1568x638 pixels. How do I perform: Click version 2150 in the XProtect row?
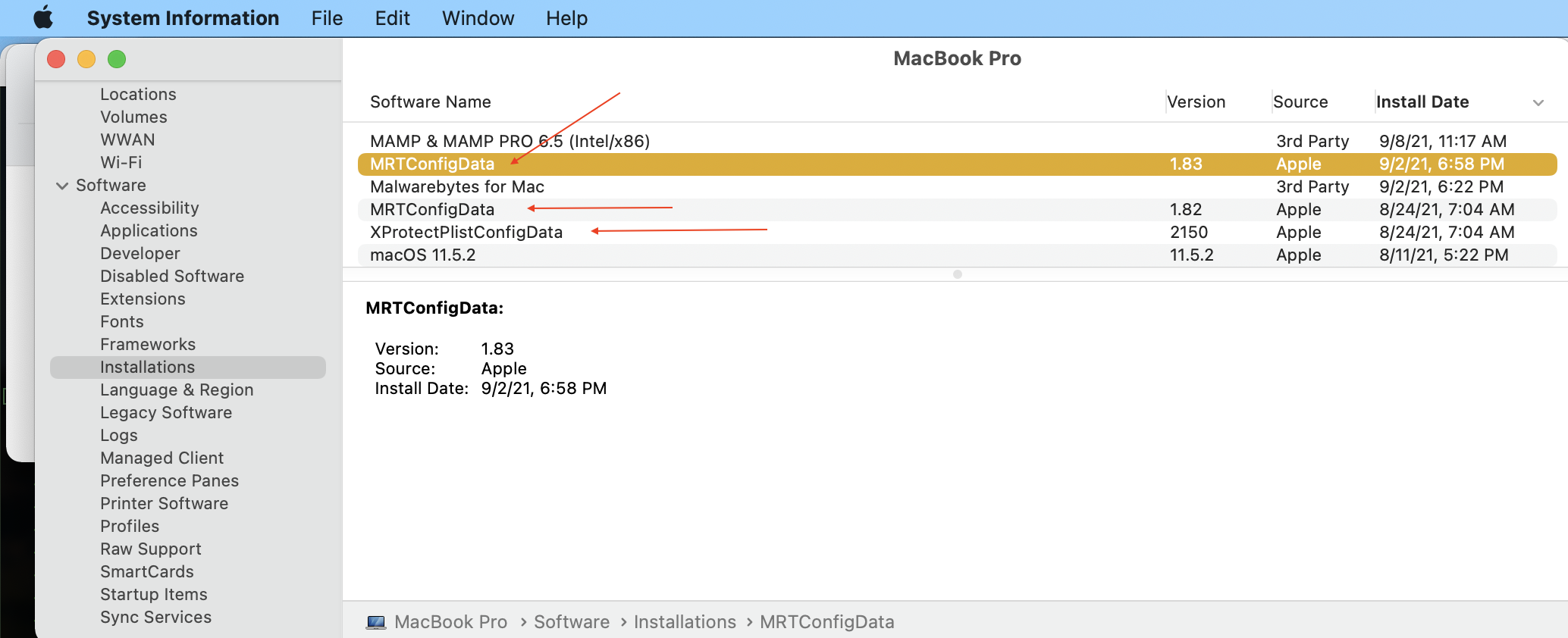[x=1189, y=232]
